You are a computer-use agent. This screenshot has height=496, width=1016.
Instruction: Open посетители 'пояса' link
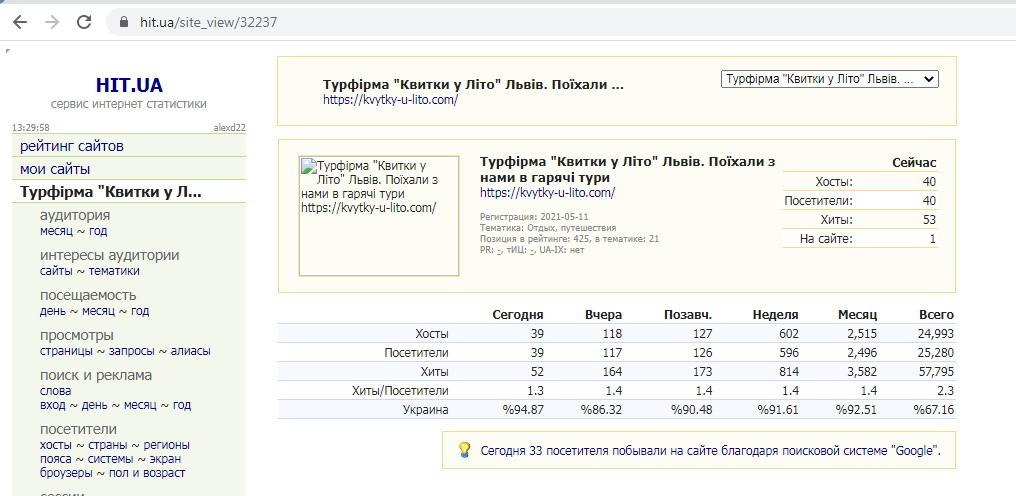55,459
